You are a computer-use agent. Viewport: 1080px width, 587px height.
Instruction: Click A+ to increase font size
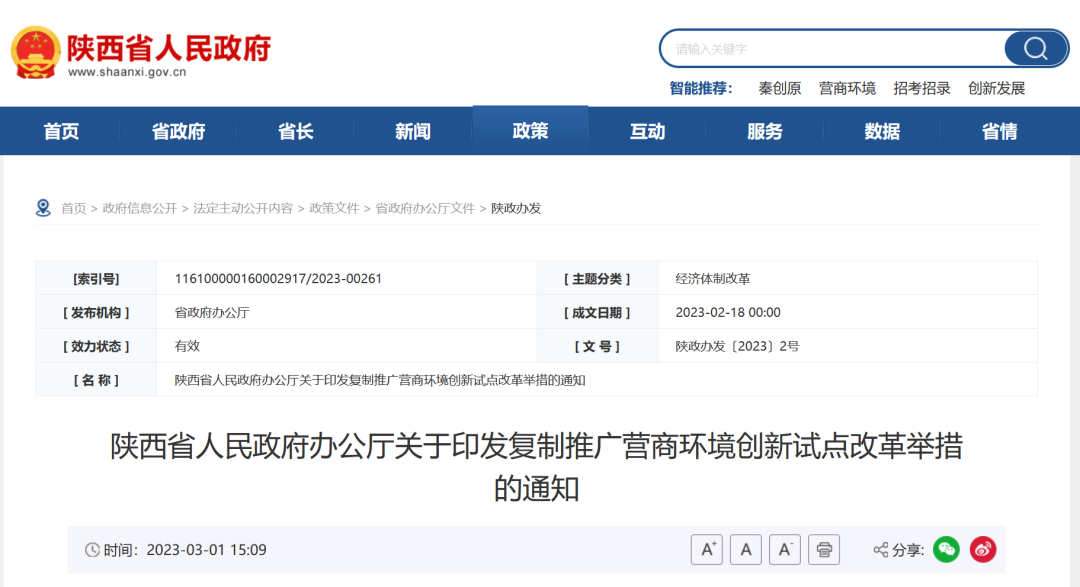(709, 549)
